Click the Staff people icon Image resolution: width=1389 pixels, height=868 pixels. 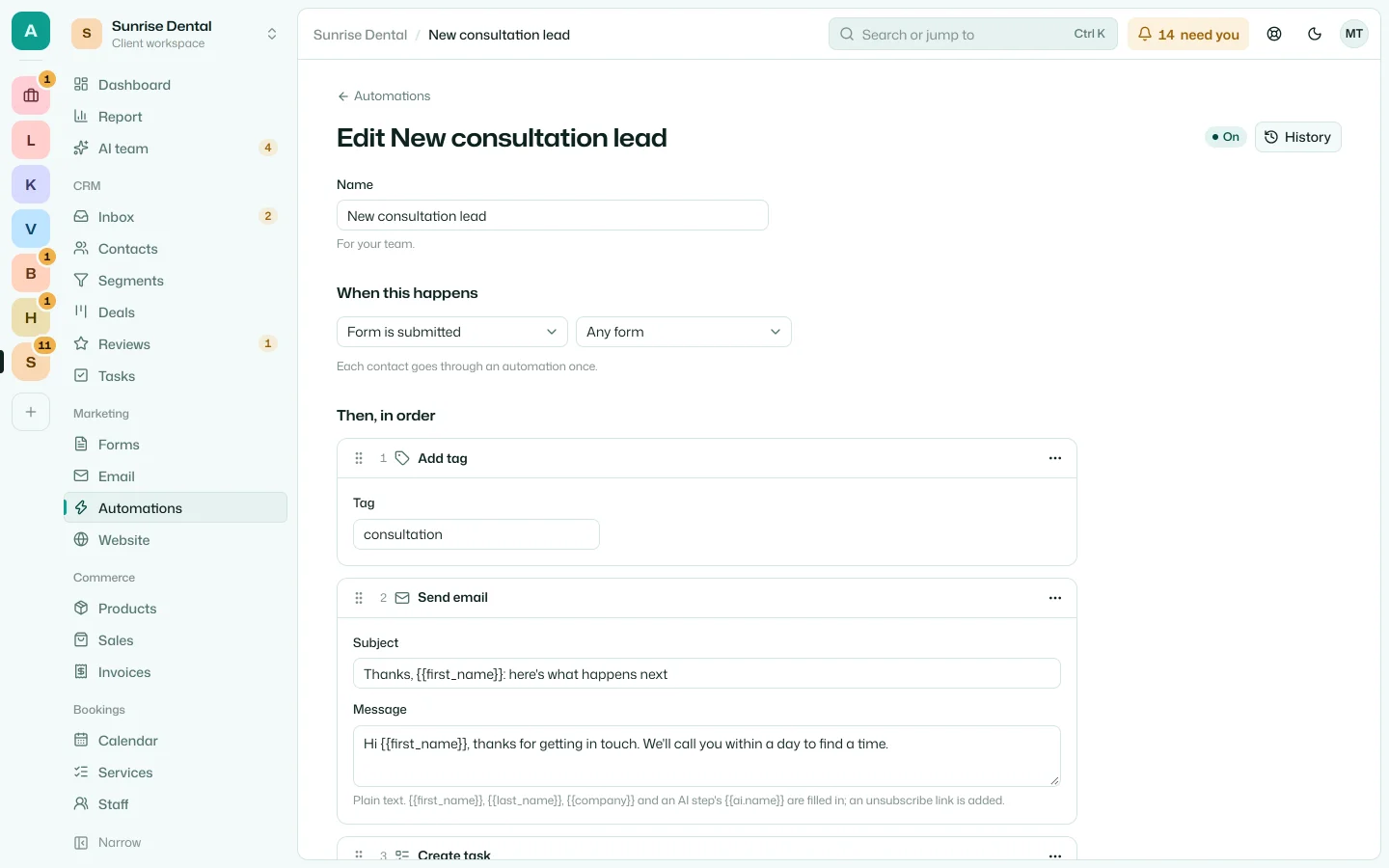(81, 804)
